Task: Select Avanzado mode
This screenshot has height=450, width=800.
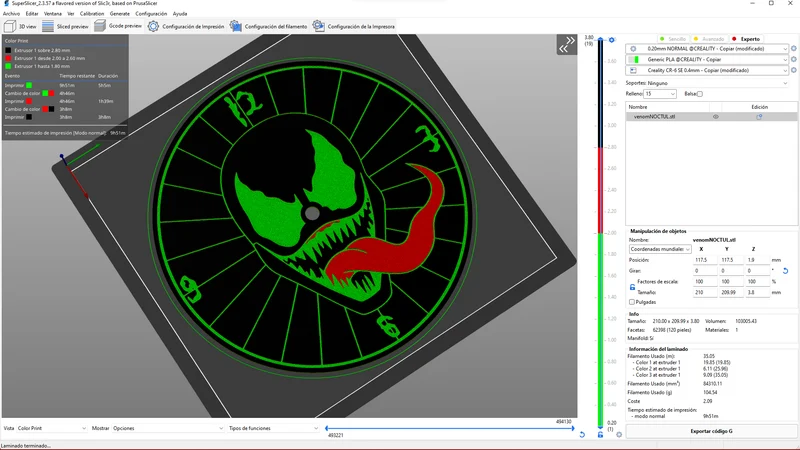Action: pyautogui.click(x=710, y=39)
